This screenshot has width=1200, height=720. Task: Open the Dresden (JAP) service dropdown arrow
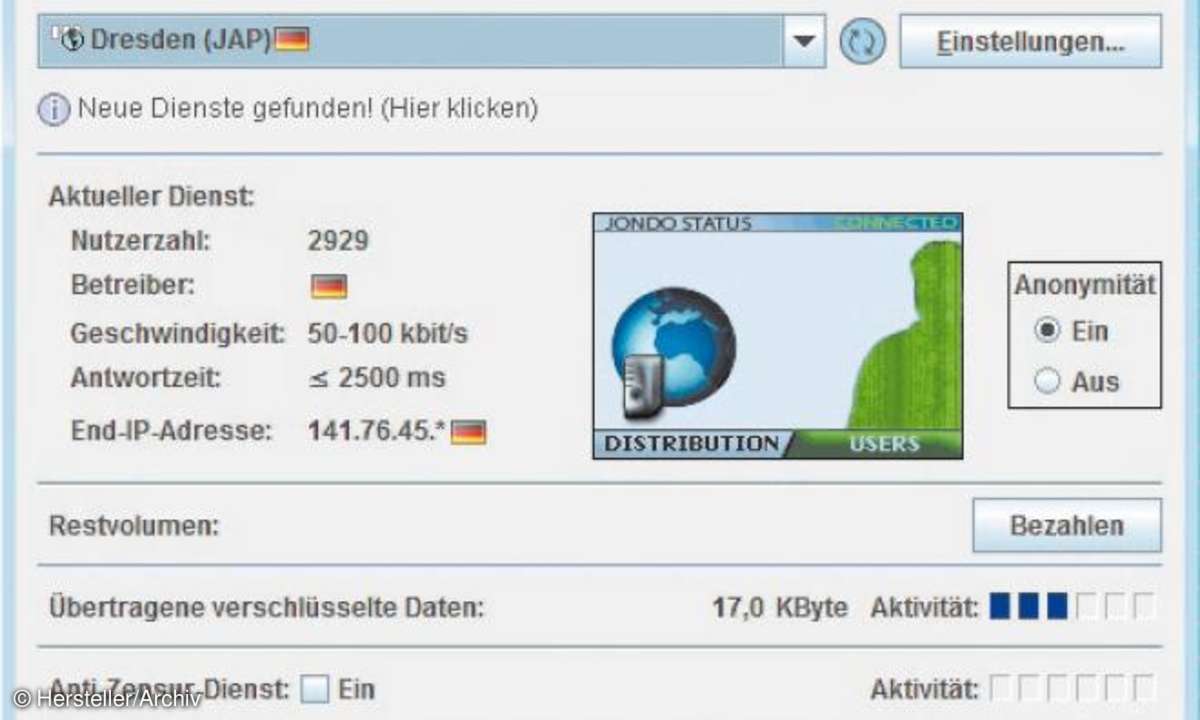pos(803,41)
